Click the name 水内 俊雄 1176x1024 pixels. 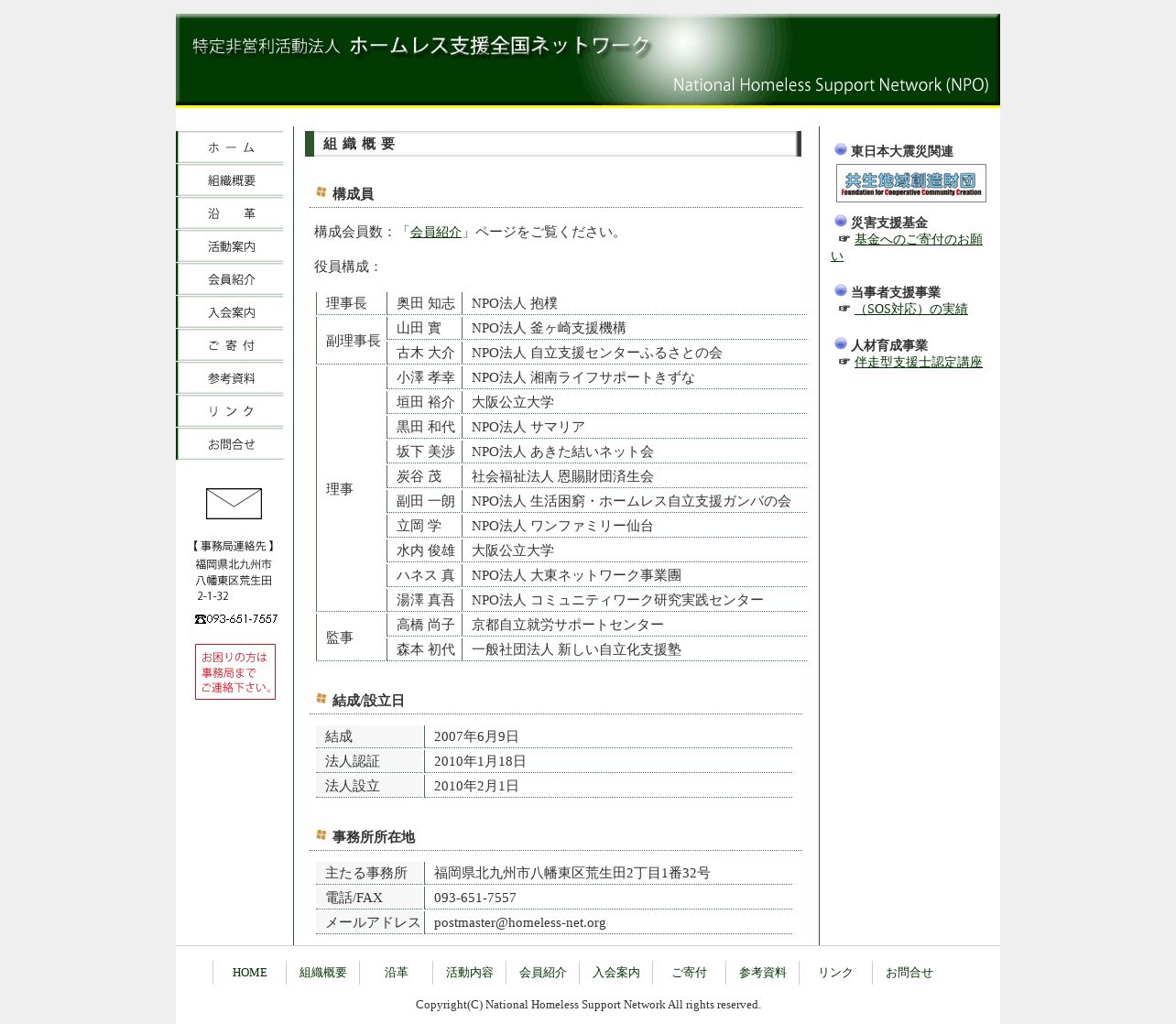click(426, 550)
